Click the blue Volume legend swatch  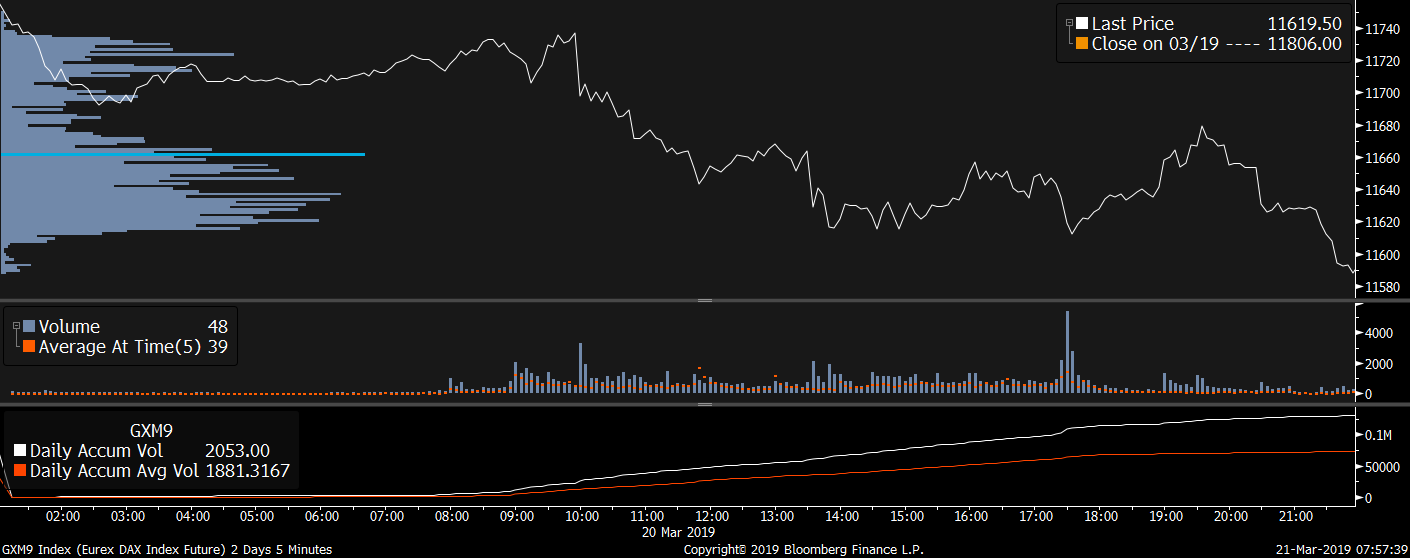[29, 327]
